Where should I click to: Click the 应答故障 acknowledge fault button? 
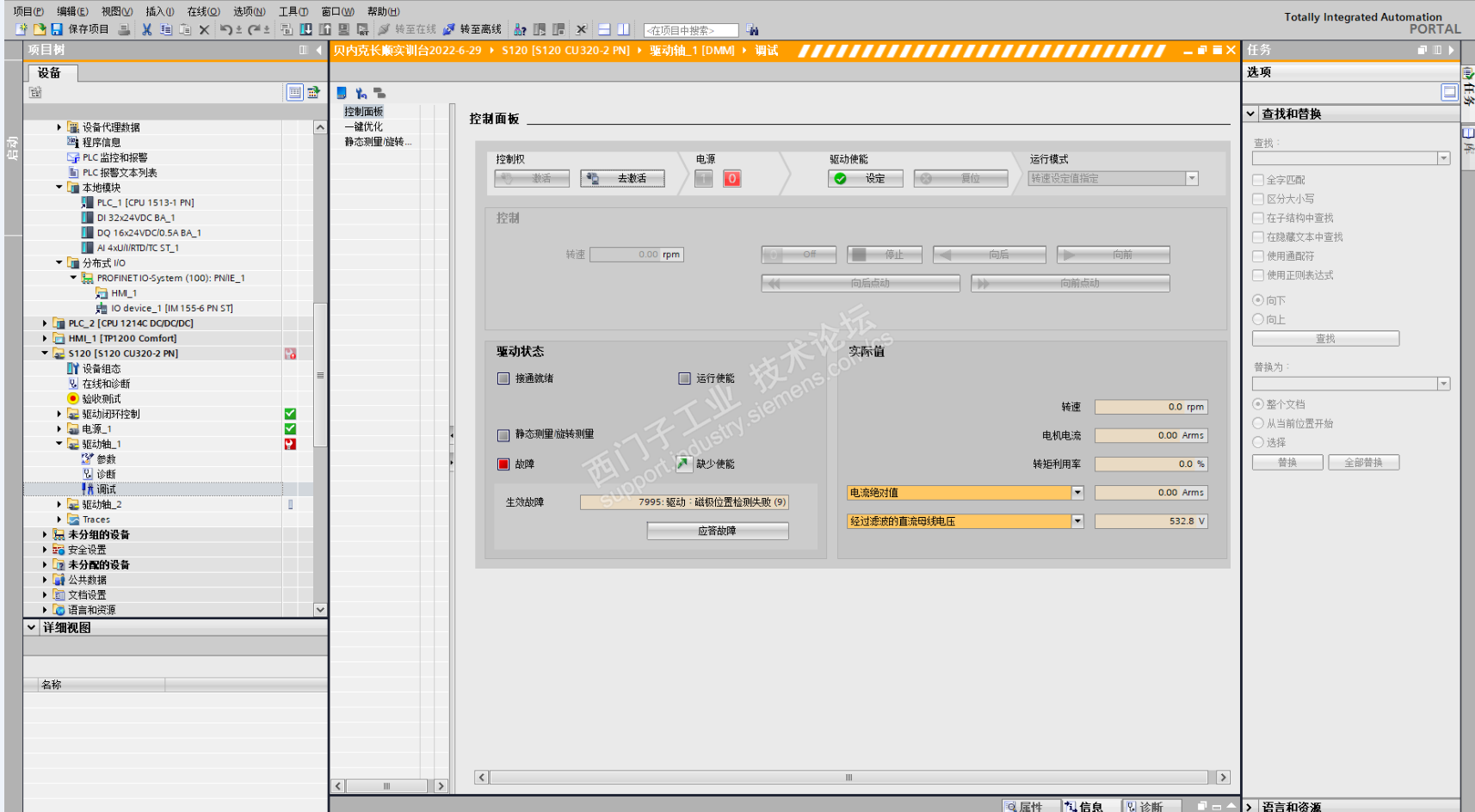click(x=718, y=531)
